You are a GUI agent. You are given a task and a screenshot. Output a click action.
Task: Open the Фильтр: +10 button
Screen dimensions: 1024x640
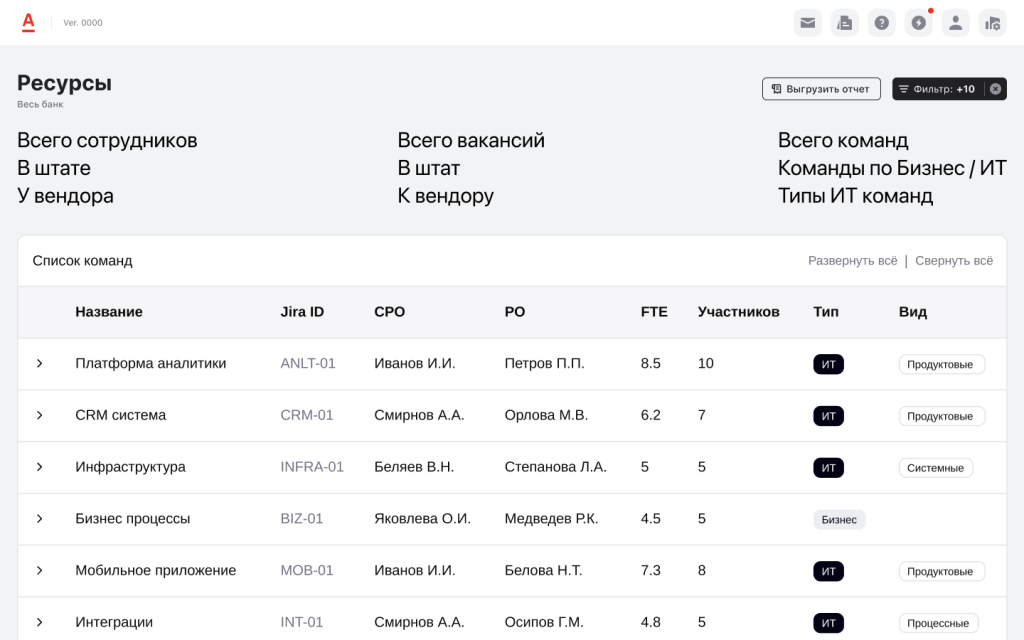coord(936,89)
